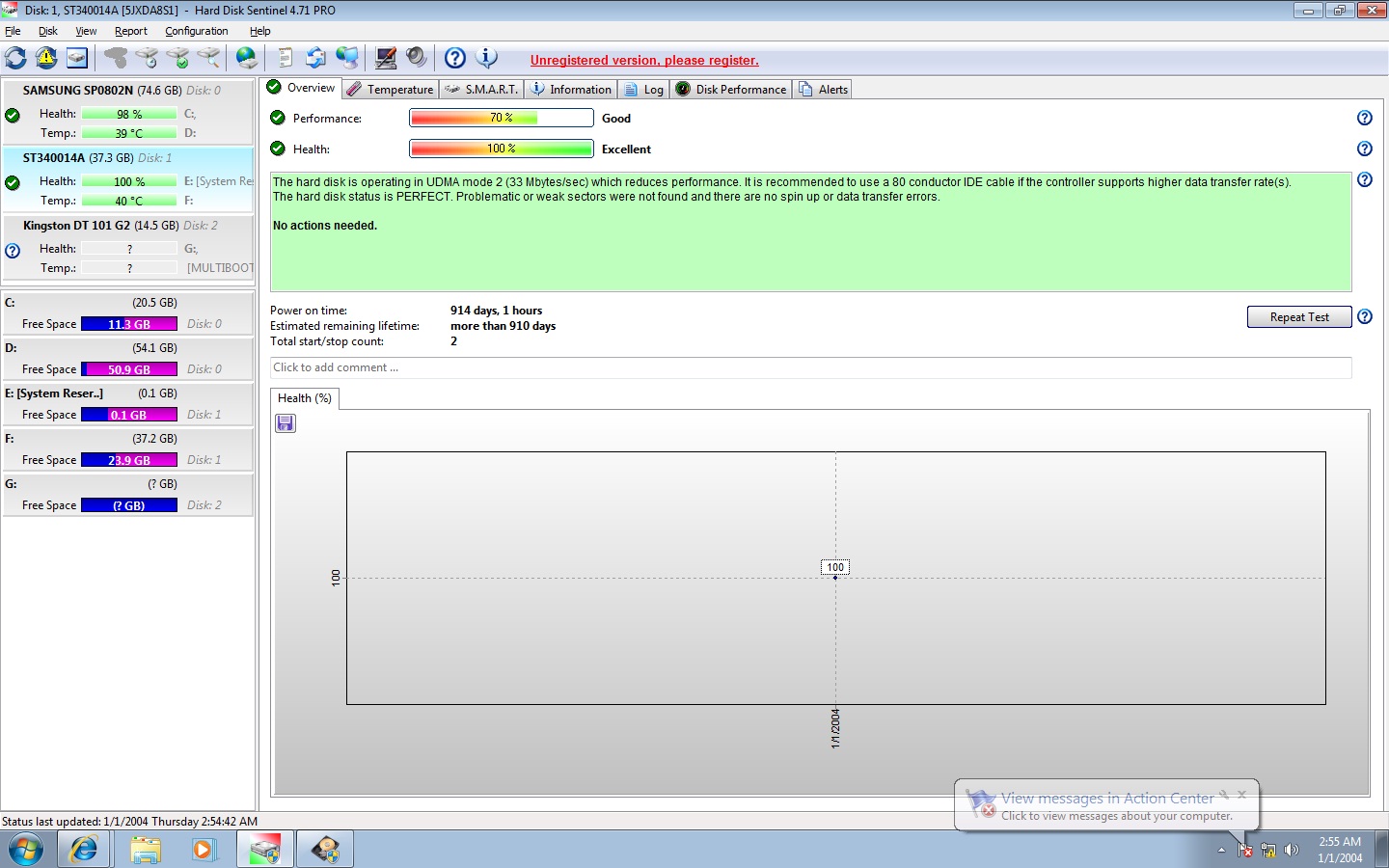Click the globe with disk toolbar icon
This screenshot has height=868, width=1389.
click(247, 58)
